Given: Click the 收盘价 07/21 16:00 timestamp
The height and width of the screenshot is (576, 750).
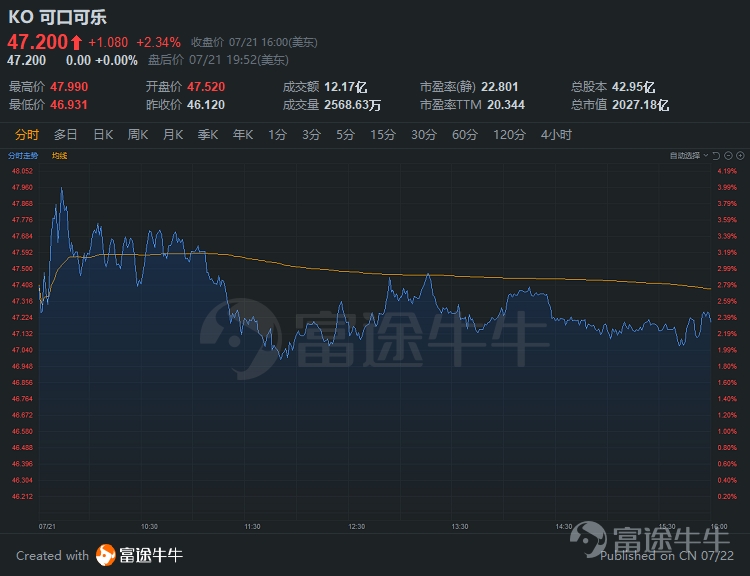Looking at the screenshot, I should point(254,43).
